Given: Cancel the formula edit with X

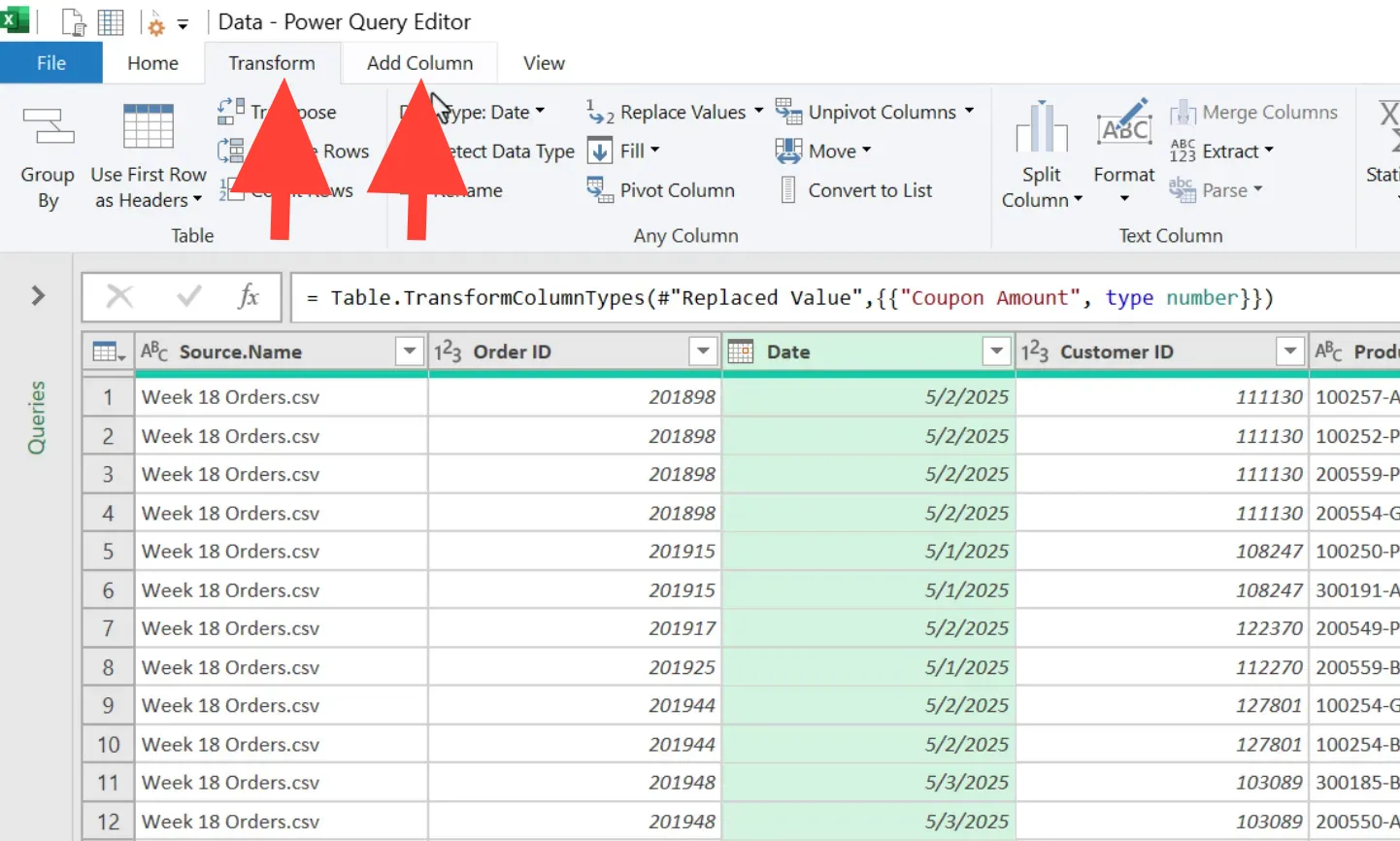Looking at the screenshot, I should (x=119, y=296).
